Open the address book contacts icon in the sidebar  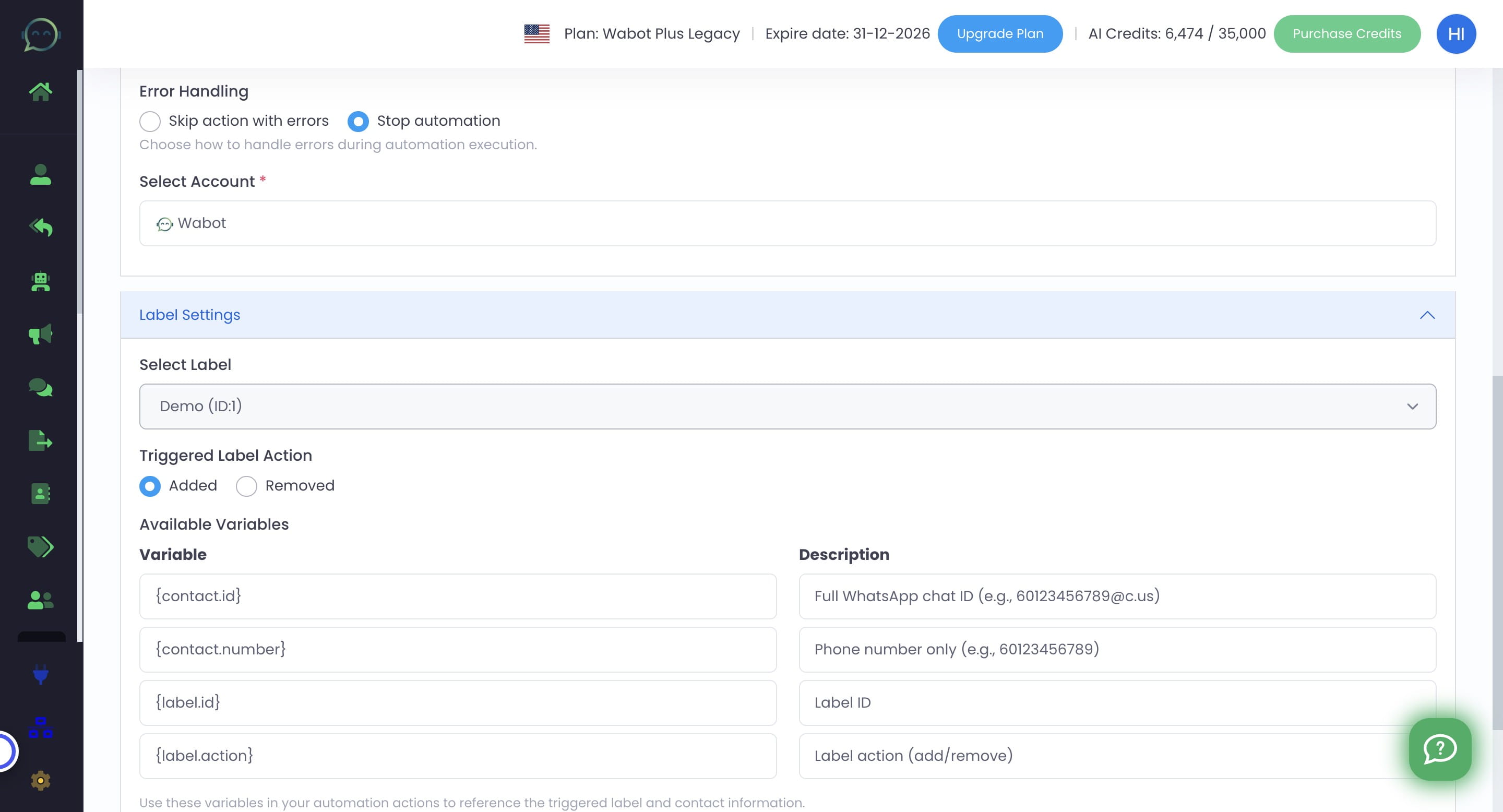point(40,494)
